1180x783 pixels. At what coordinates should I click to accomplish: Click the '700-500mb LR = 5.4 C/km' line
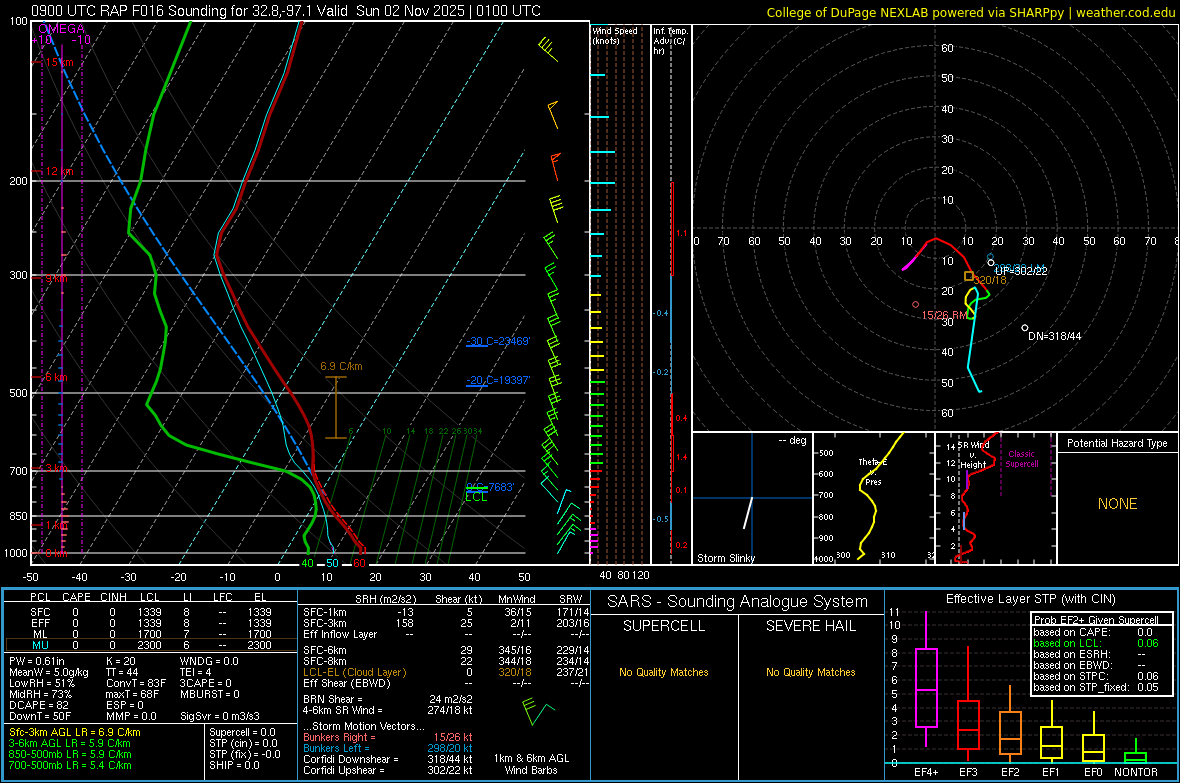click(70, 766)
